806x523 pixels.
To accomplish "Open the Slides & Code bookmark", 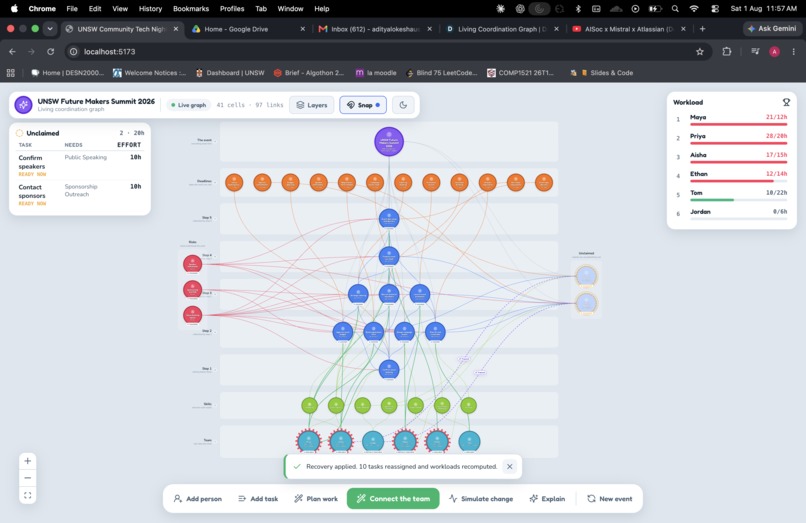I will click(x=607, y=73).
